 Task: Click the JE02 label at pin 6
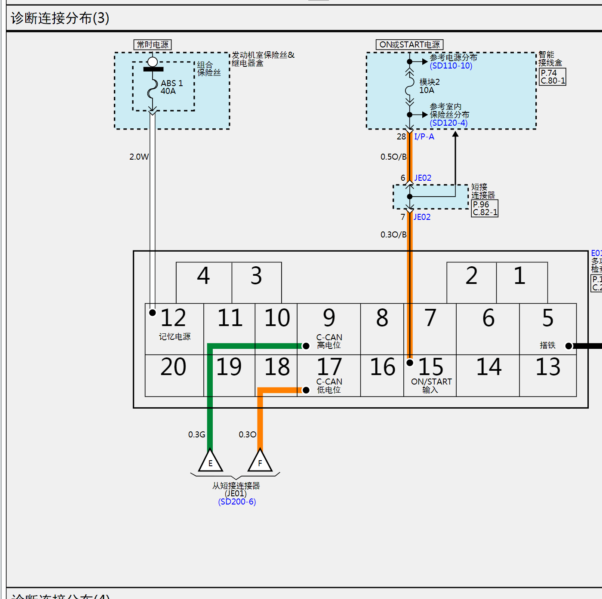[x=422, y=178]
